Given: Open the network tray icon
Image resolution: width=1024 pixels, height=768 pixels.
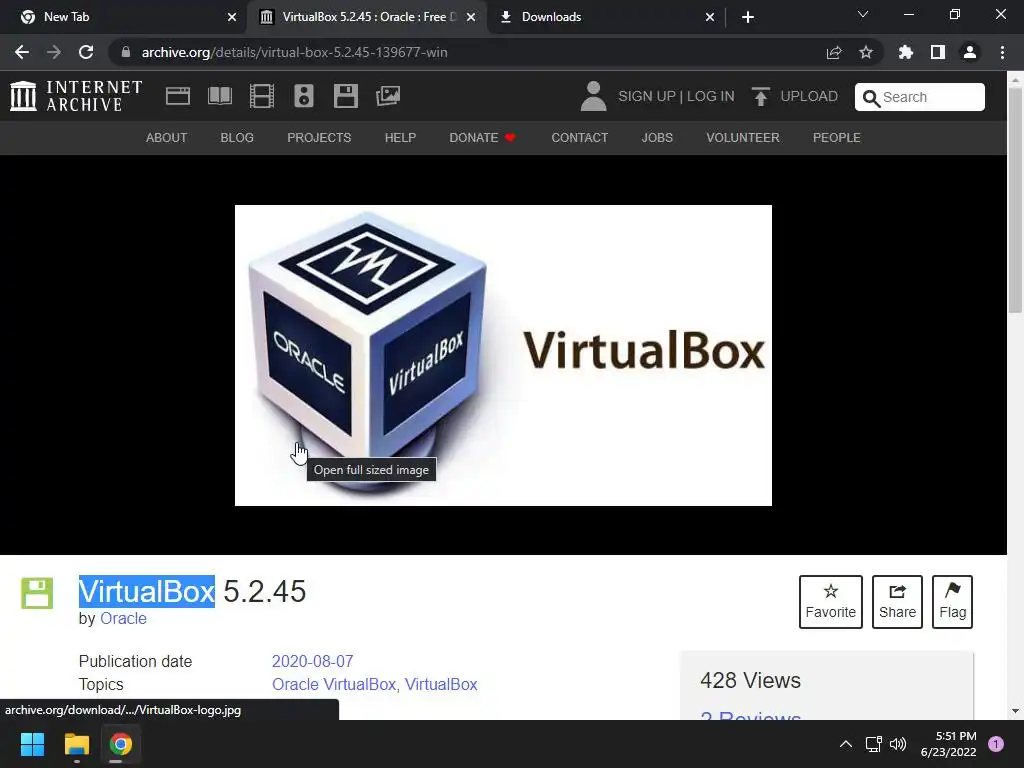Looking at the screenshot, I should (x=873, y=744).
